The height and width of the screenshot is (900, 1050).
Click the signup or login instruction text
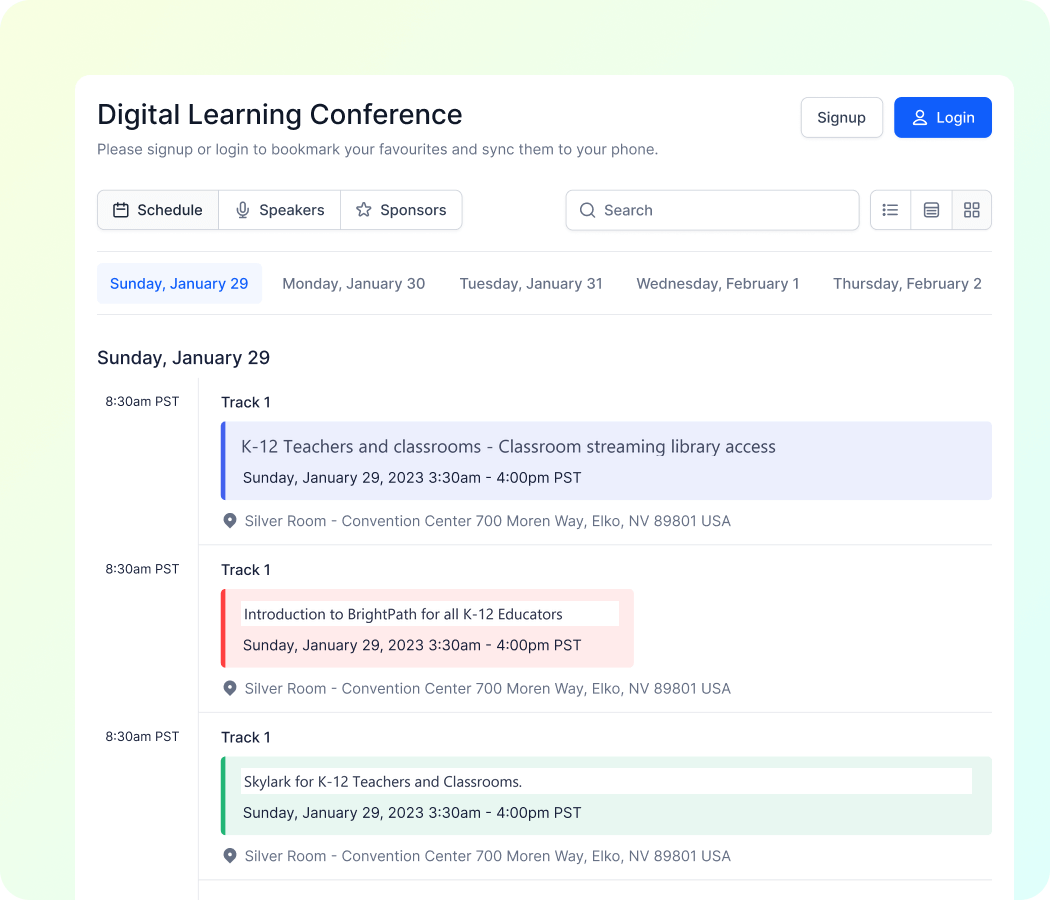(x=378, y=149)
